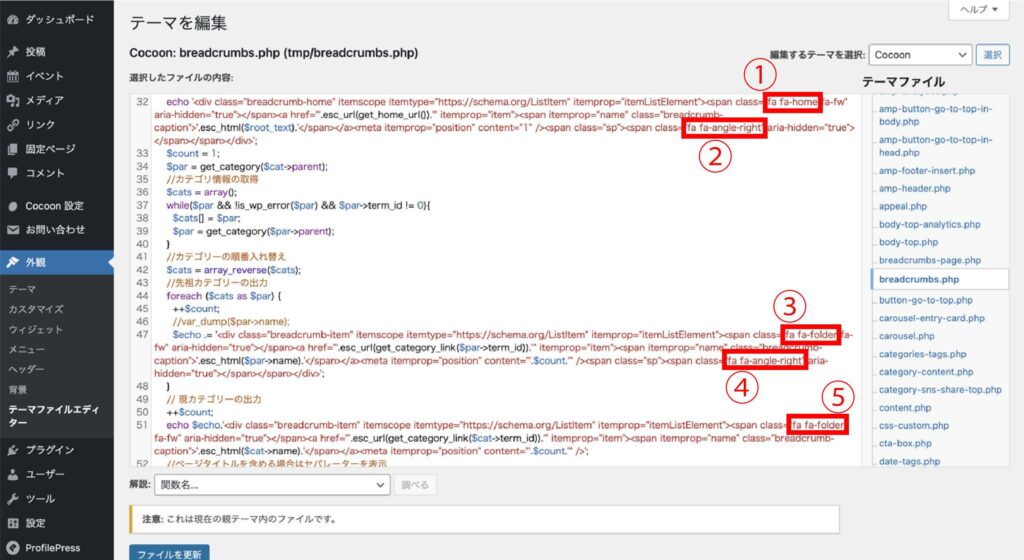The height and width of the screenshot is (560, 1024).
Task: Open carousel.php theme file
Action: (906, 336)
